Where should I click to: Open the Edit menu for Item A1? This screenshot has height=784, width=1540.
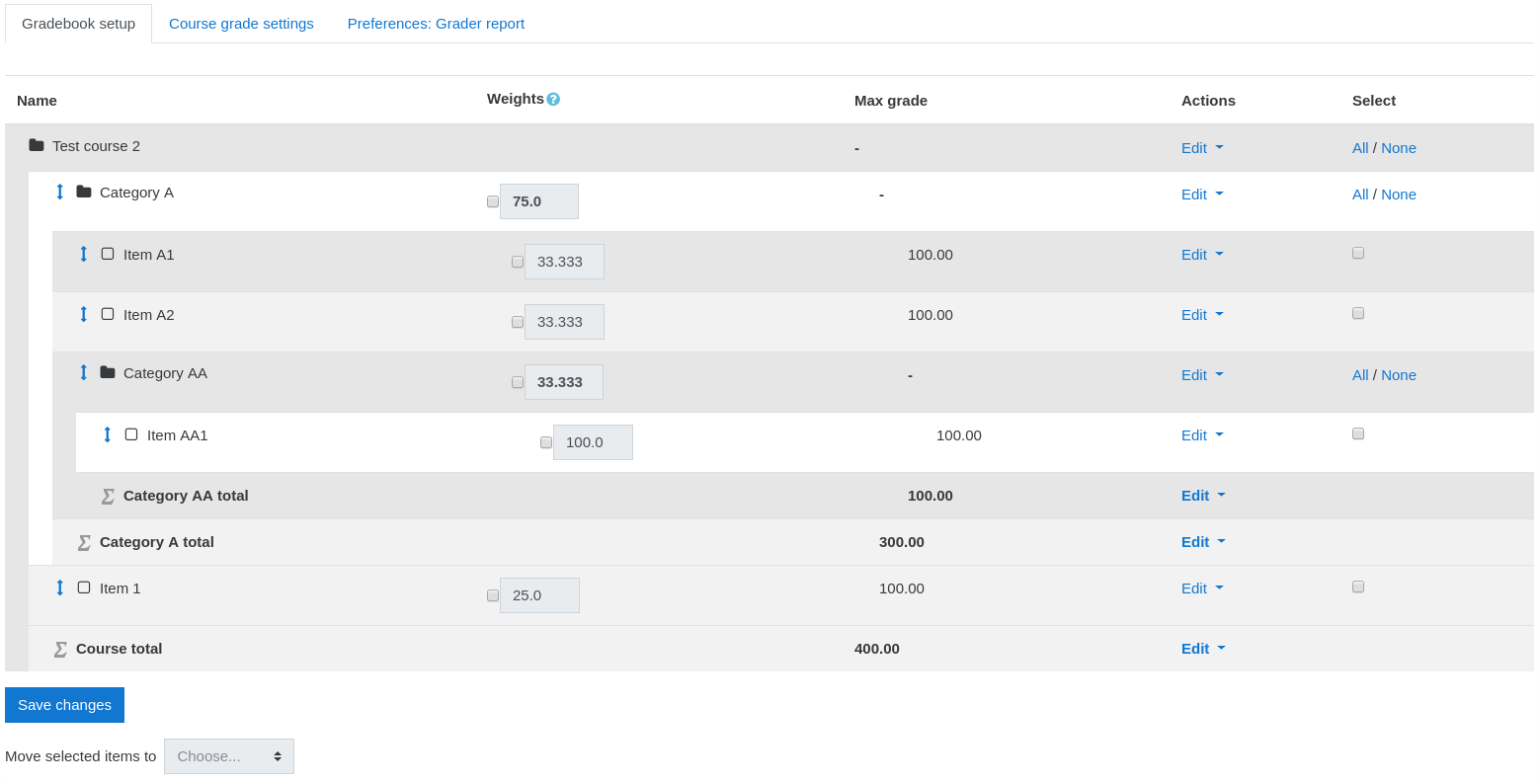(1202, 254)
